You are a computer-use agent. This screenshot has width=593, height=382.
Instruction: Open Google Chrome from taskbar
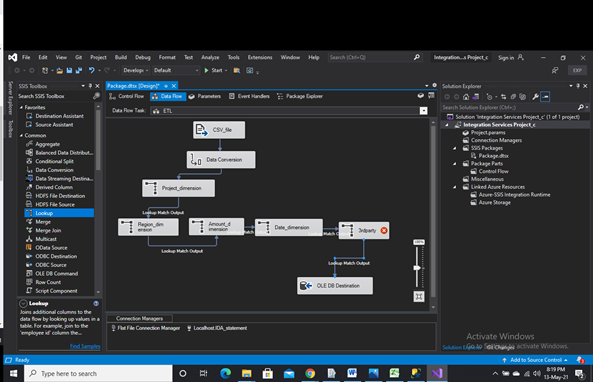pyautogui.click(x=310, y=374)
